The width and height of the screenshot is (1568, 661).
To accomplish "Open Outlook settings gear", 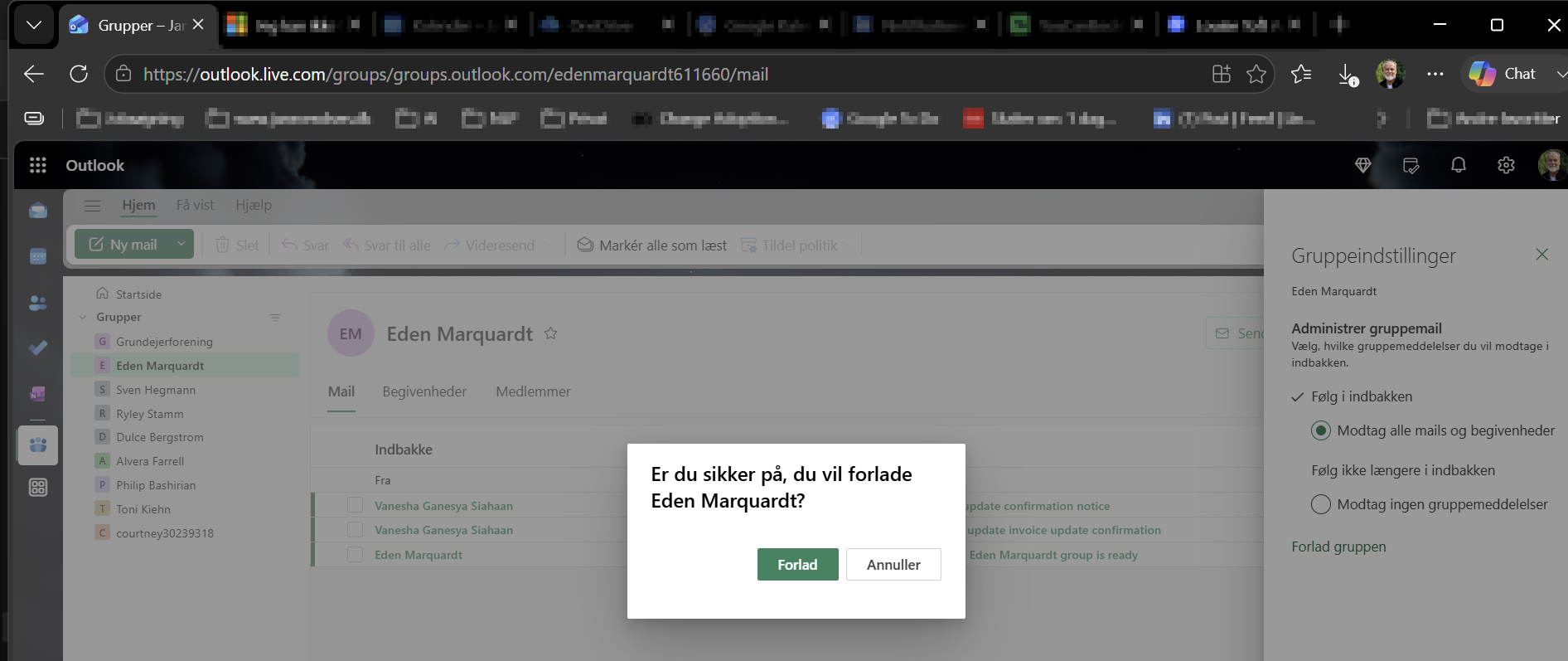I will [1507, 165].
